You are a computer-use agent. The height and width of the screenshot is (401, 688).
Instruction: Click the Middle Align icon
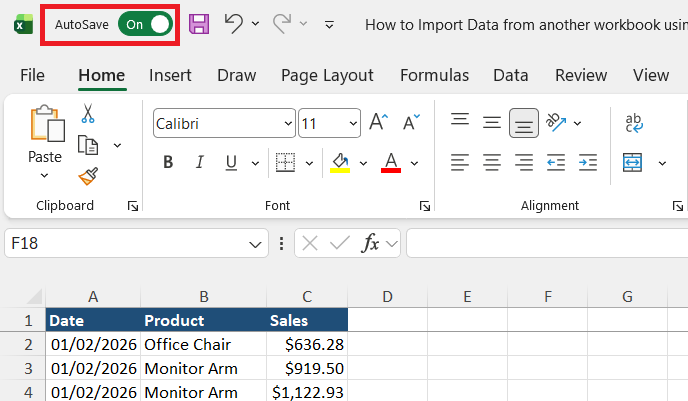click(492, 122)
